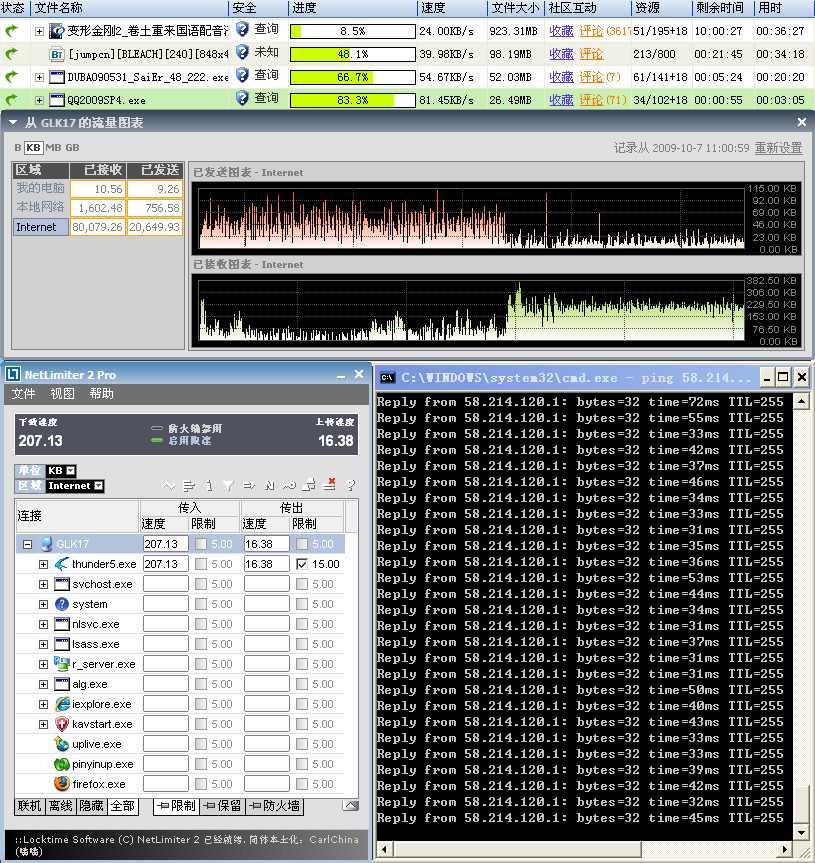Click security shield icon for QQ2009SP4.exe
The width and height of the screenshot is (815, 863).
241,99
